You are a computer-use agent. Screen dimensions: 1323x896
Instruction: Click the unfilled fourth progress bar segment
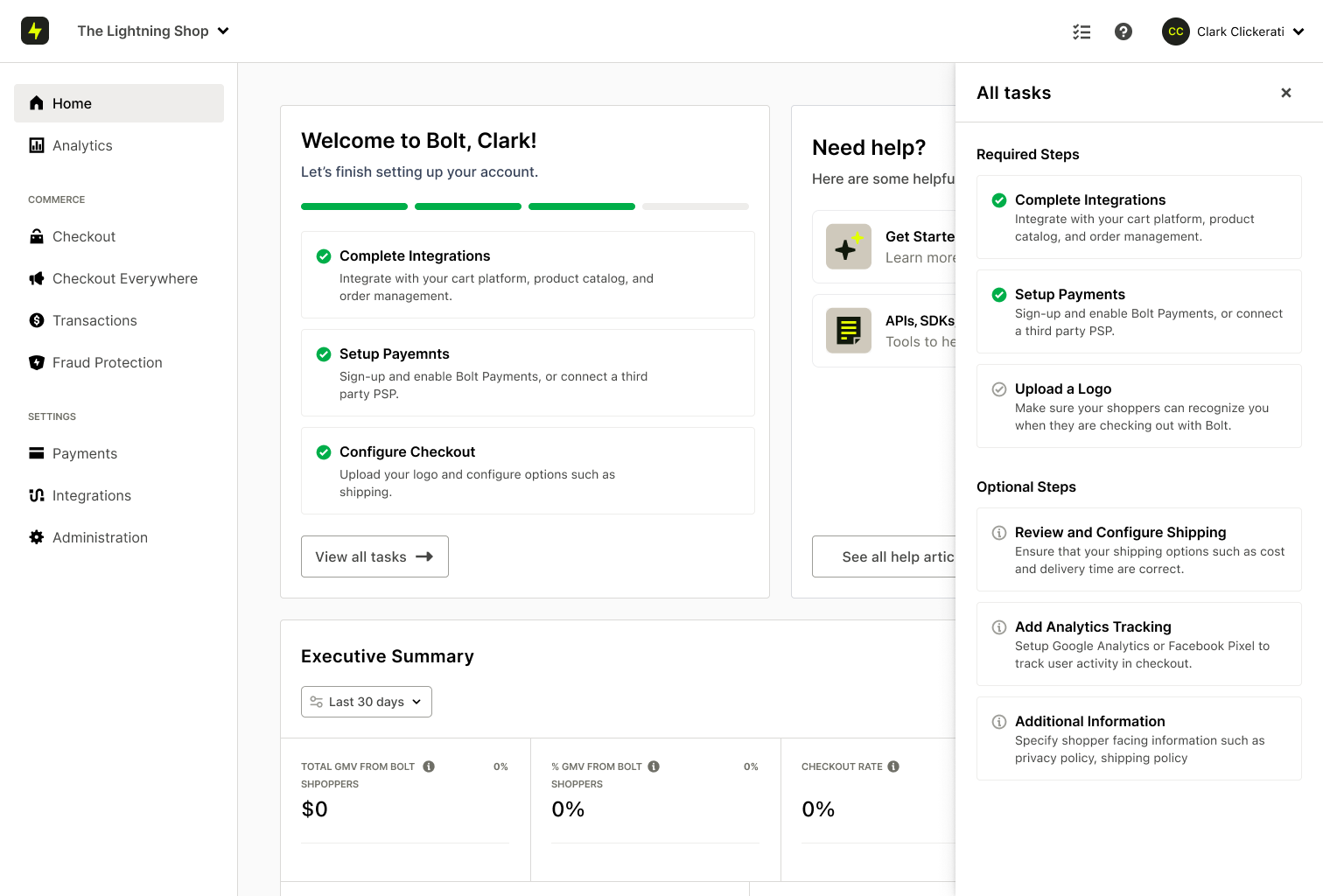[696, 206]
